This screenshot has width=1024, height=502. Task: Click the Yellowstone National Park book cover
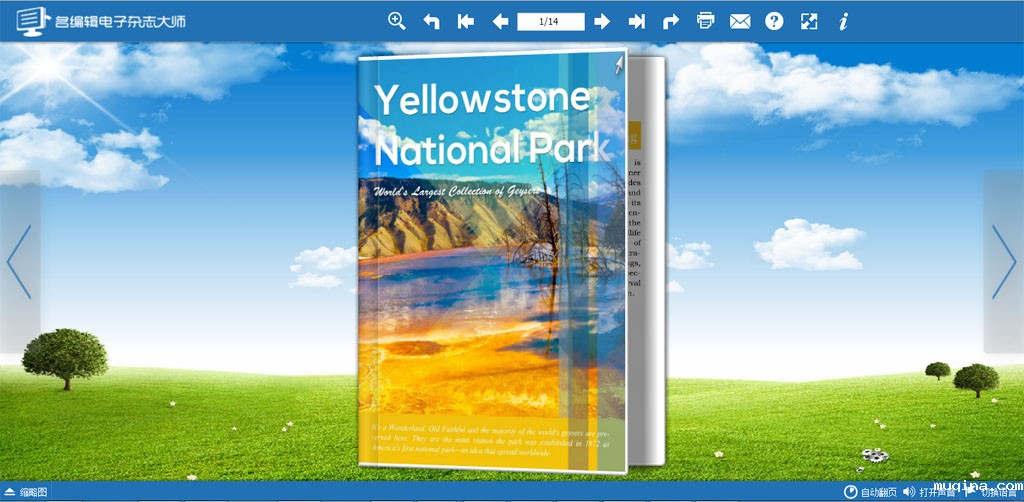click(490, 260)
